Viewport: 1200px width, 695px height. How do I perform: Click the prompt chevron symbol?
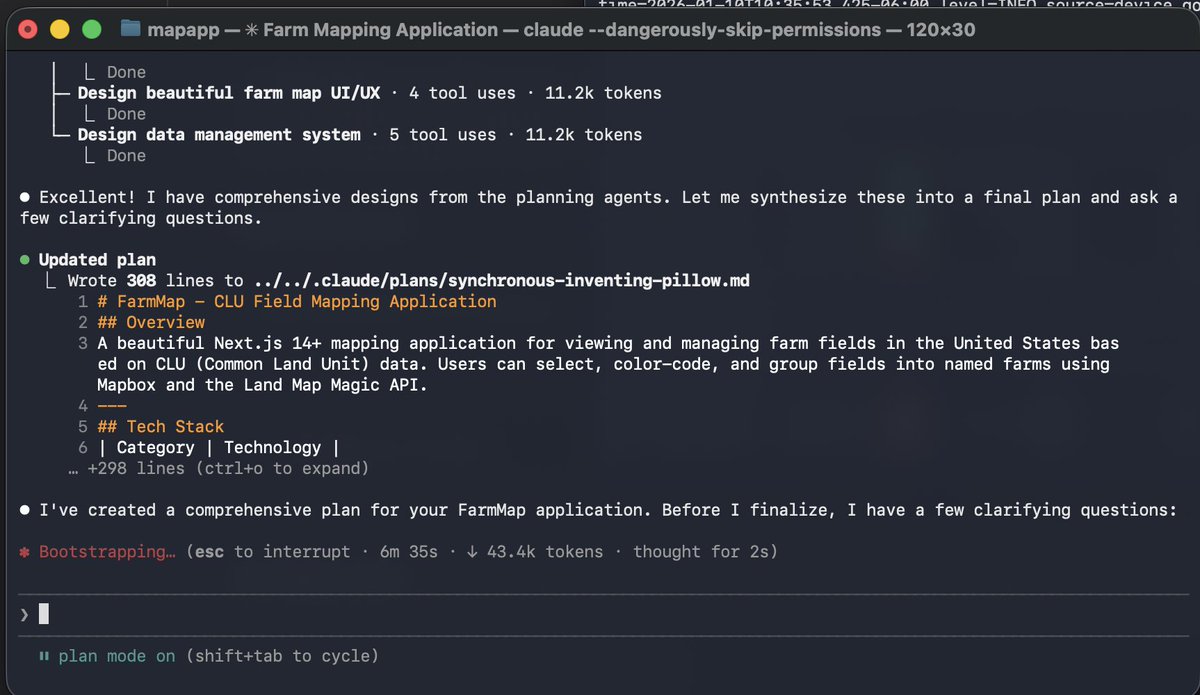pyautogui.click(x=24, y=614)
